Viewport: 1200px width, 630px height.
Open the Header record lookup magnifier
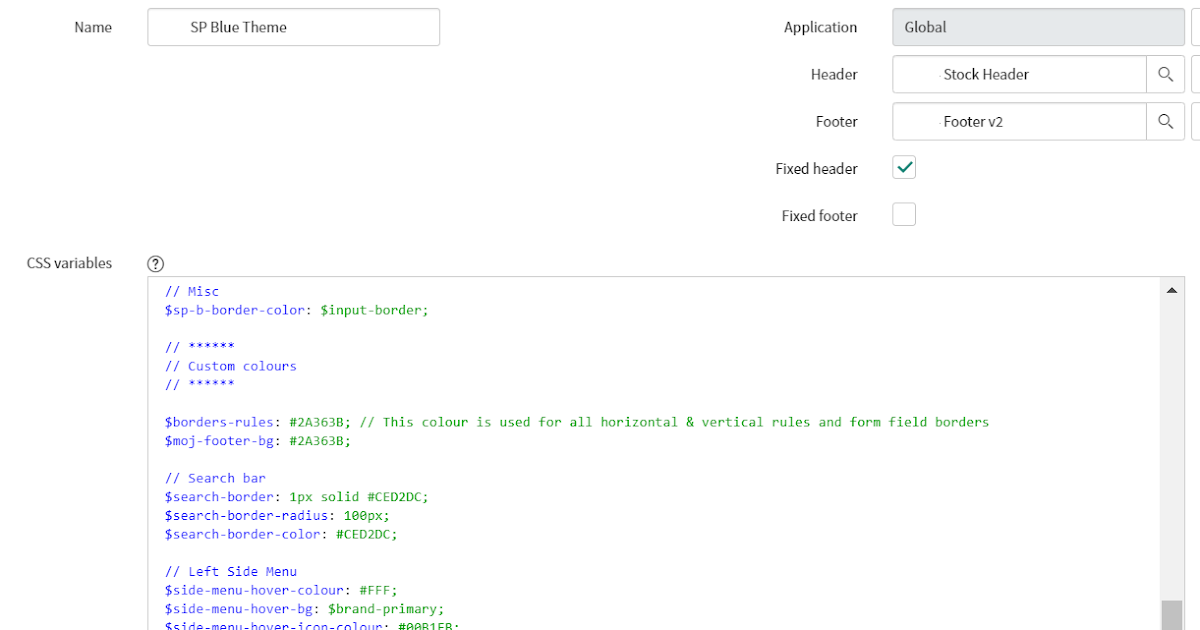1166,74
